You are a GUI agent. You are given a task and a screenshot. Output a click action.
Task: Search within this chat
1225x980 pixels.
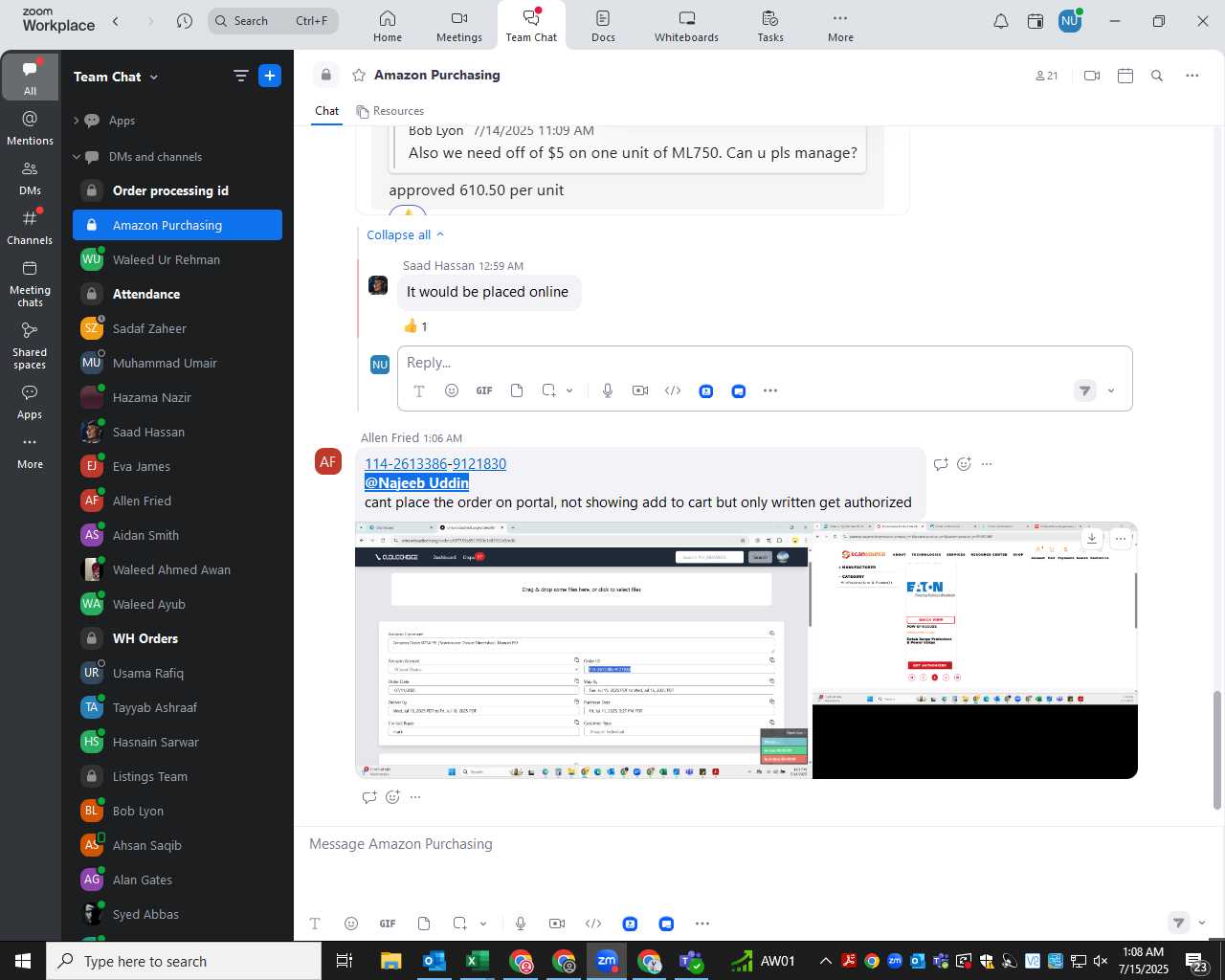click(1157, 76)
